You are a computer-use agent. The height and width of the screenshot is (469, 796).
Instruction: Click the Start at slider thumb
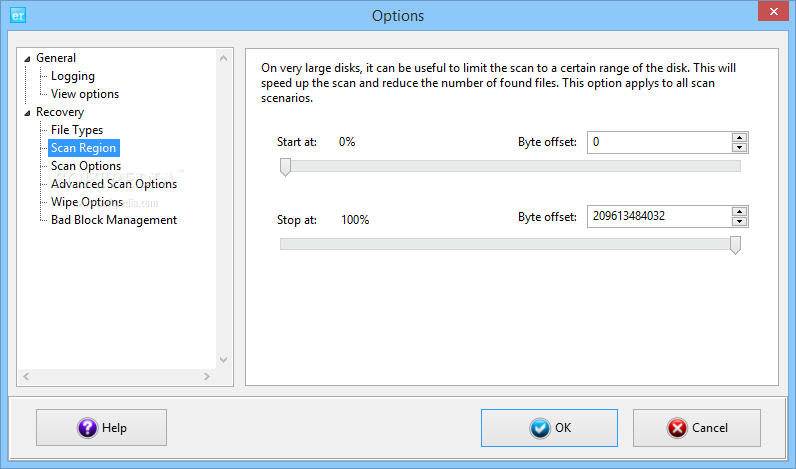(285, 167)
